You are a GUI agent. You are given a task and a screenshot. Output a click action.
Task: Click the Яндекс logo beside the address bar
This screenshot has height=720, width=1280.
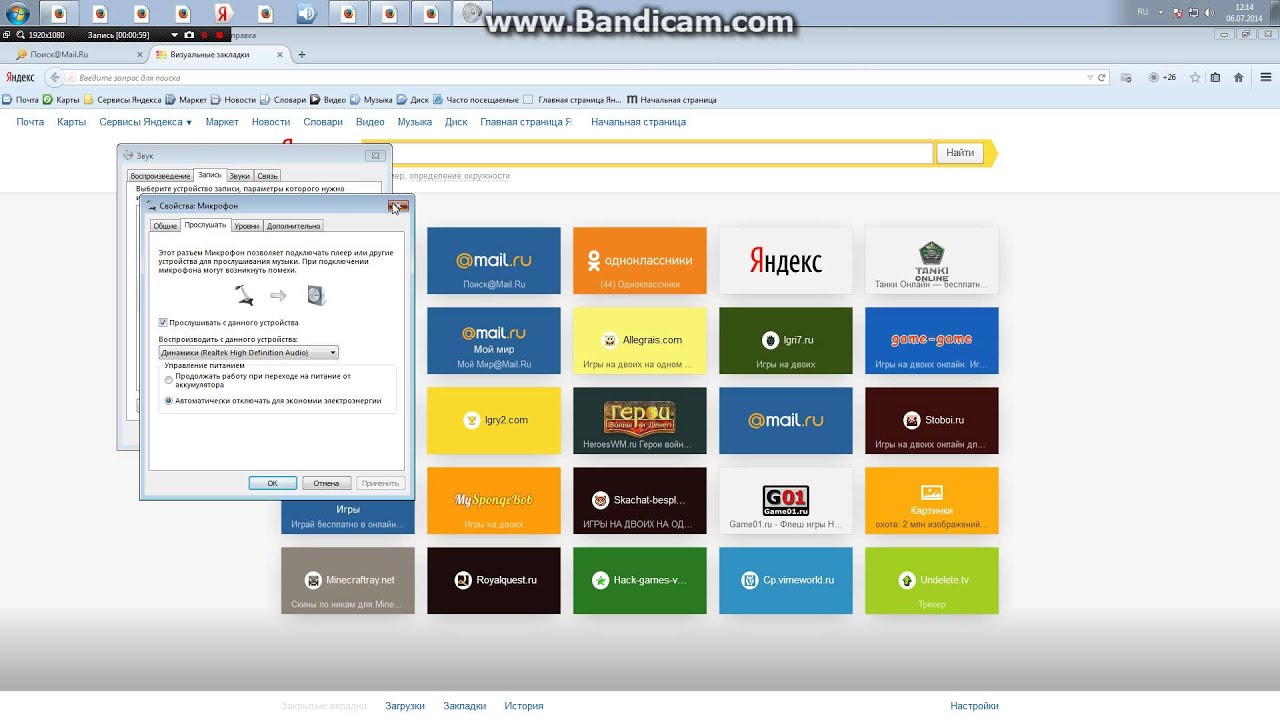pyautogui.click(x=20, y=77)
